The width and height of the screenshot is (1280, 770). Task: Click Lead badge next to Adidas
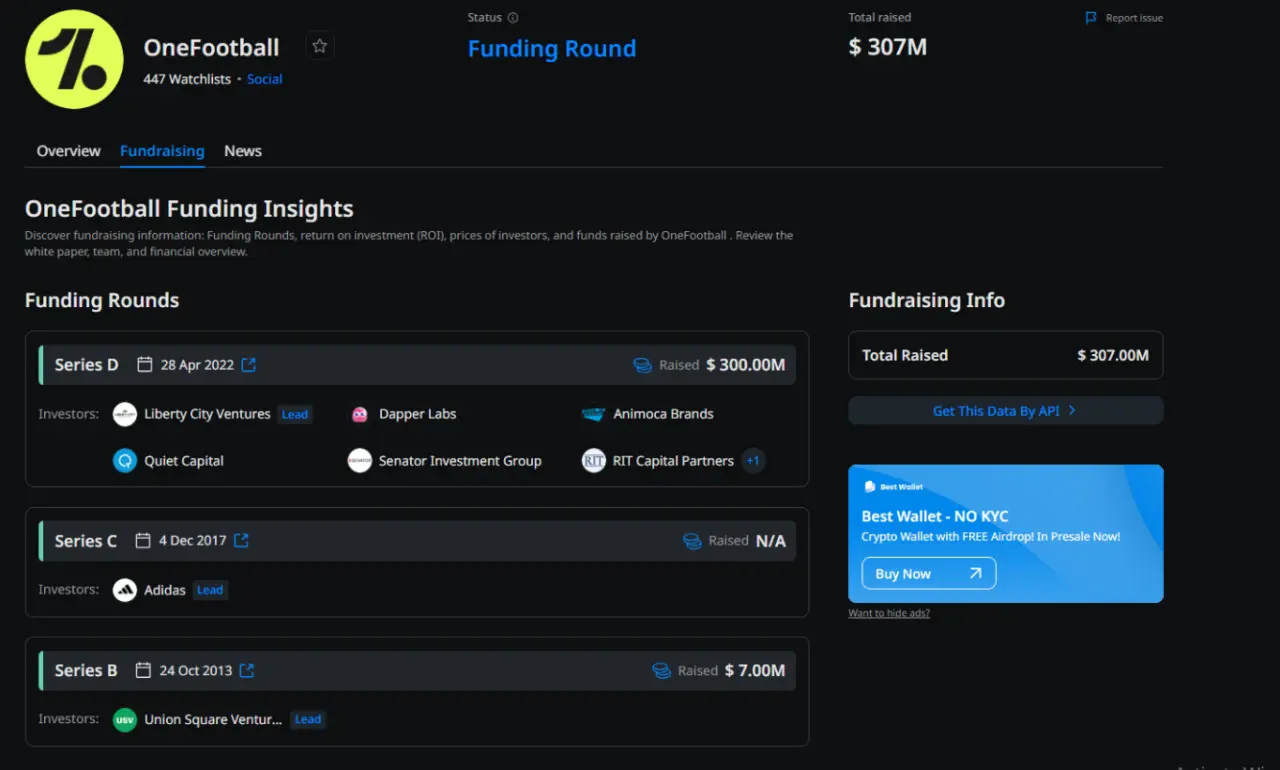[210, 590]
